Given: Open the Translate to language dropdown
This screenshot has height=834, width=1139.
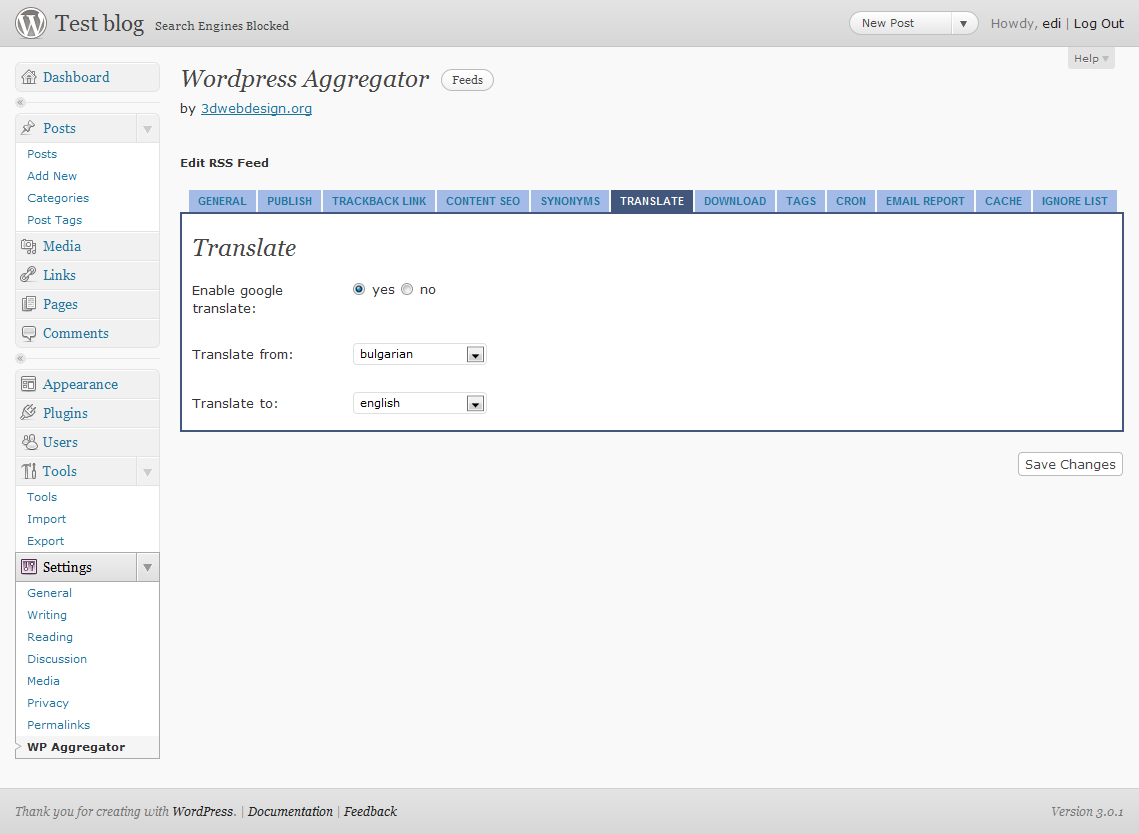Looking at the screenshot, I should [x=419, y=403].
